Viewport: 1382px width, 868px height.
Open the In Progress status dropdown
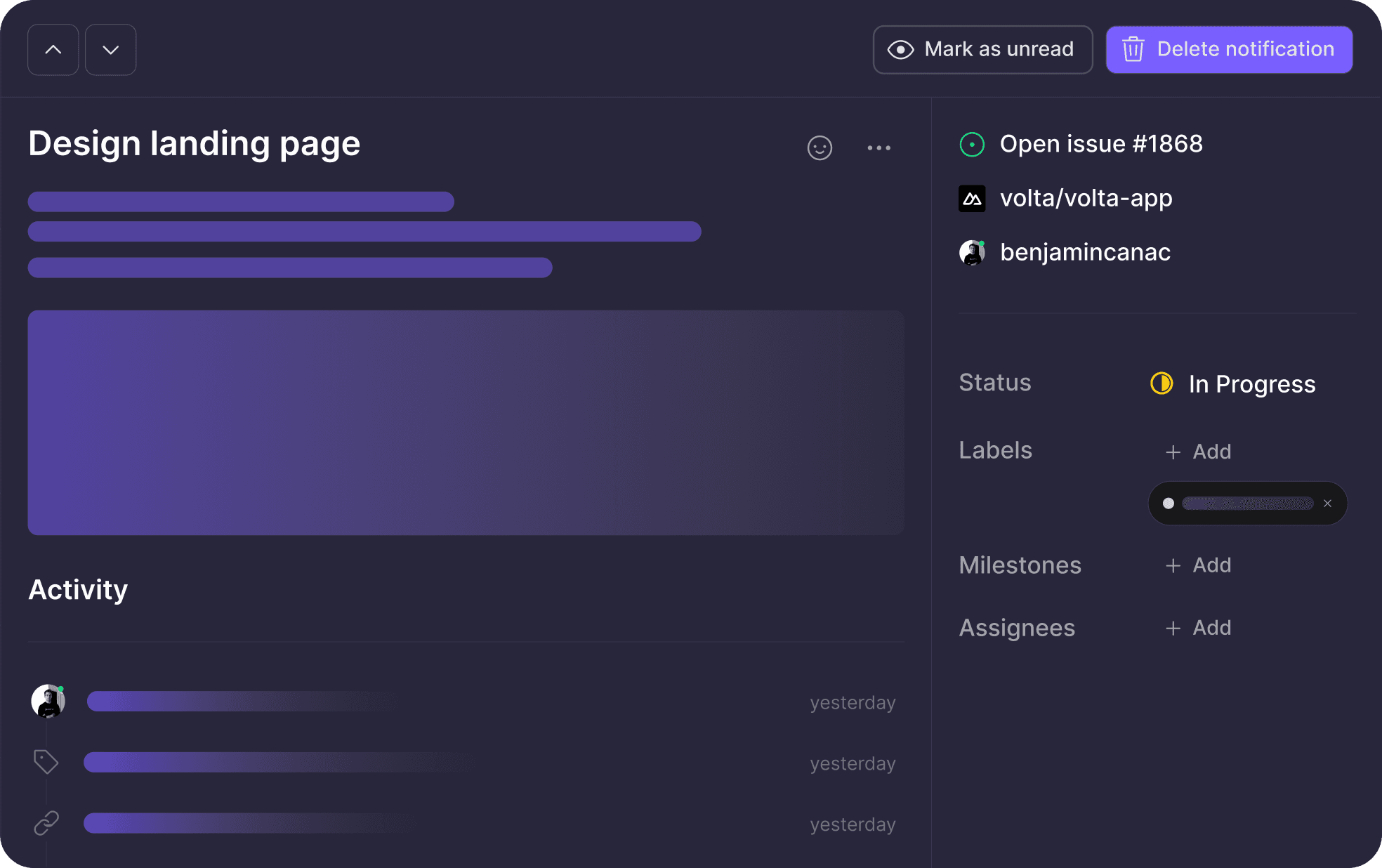(x=1234, y=384)
